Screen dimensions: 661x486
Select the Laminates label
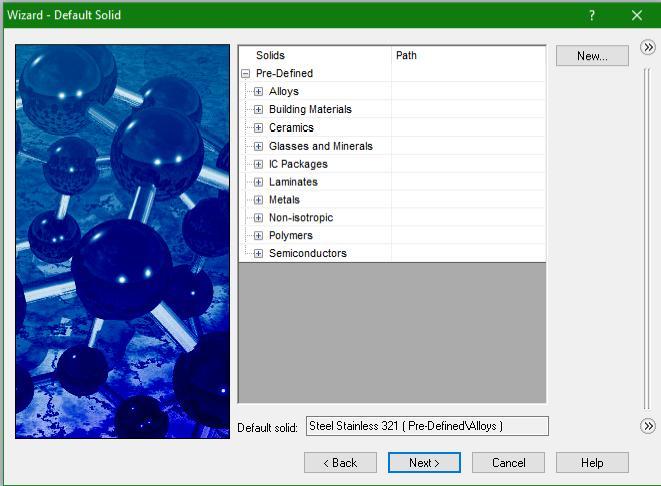click(x=293, y=182)
